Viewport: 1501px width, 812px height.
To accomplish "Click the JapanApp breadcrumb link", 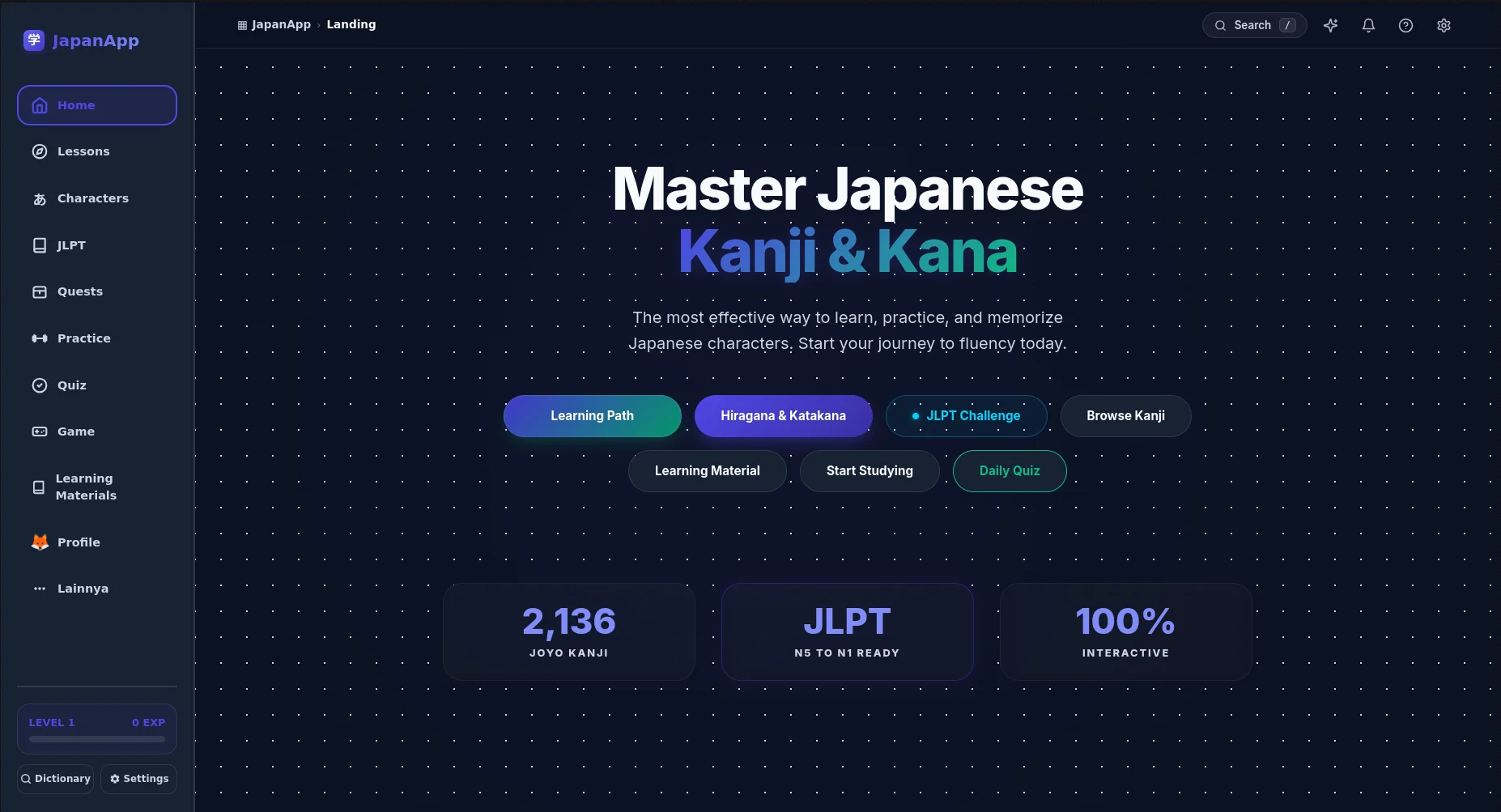I will point(274,24).
